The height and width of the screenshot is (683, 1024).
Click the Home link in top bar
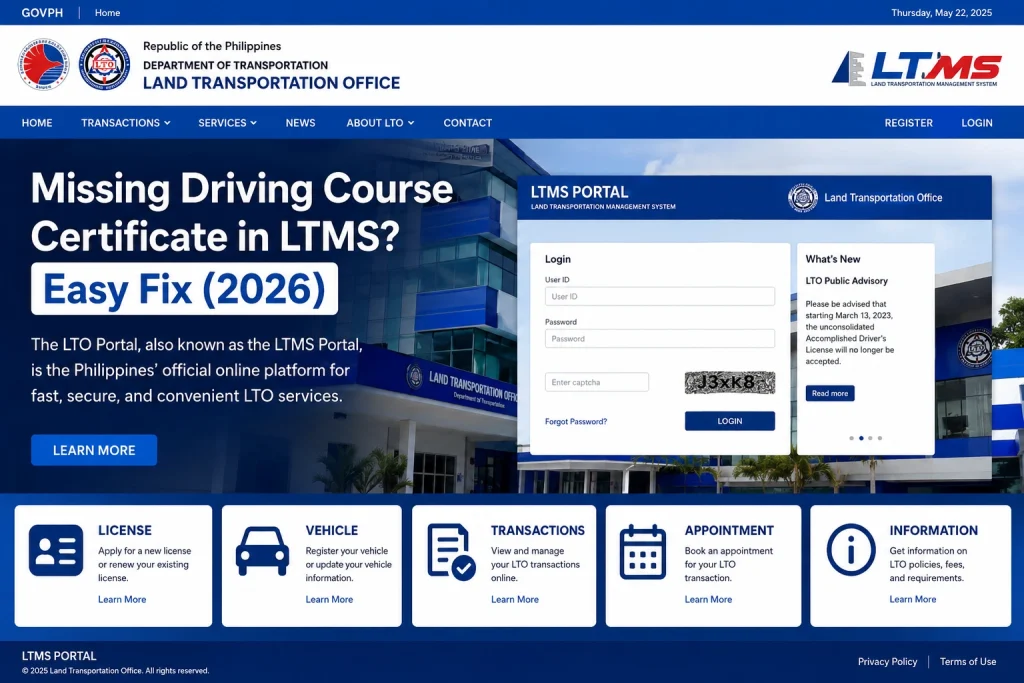pos(107,12)
